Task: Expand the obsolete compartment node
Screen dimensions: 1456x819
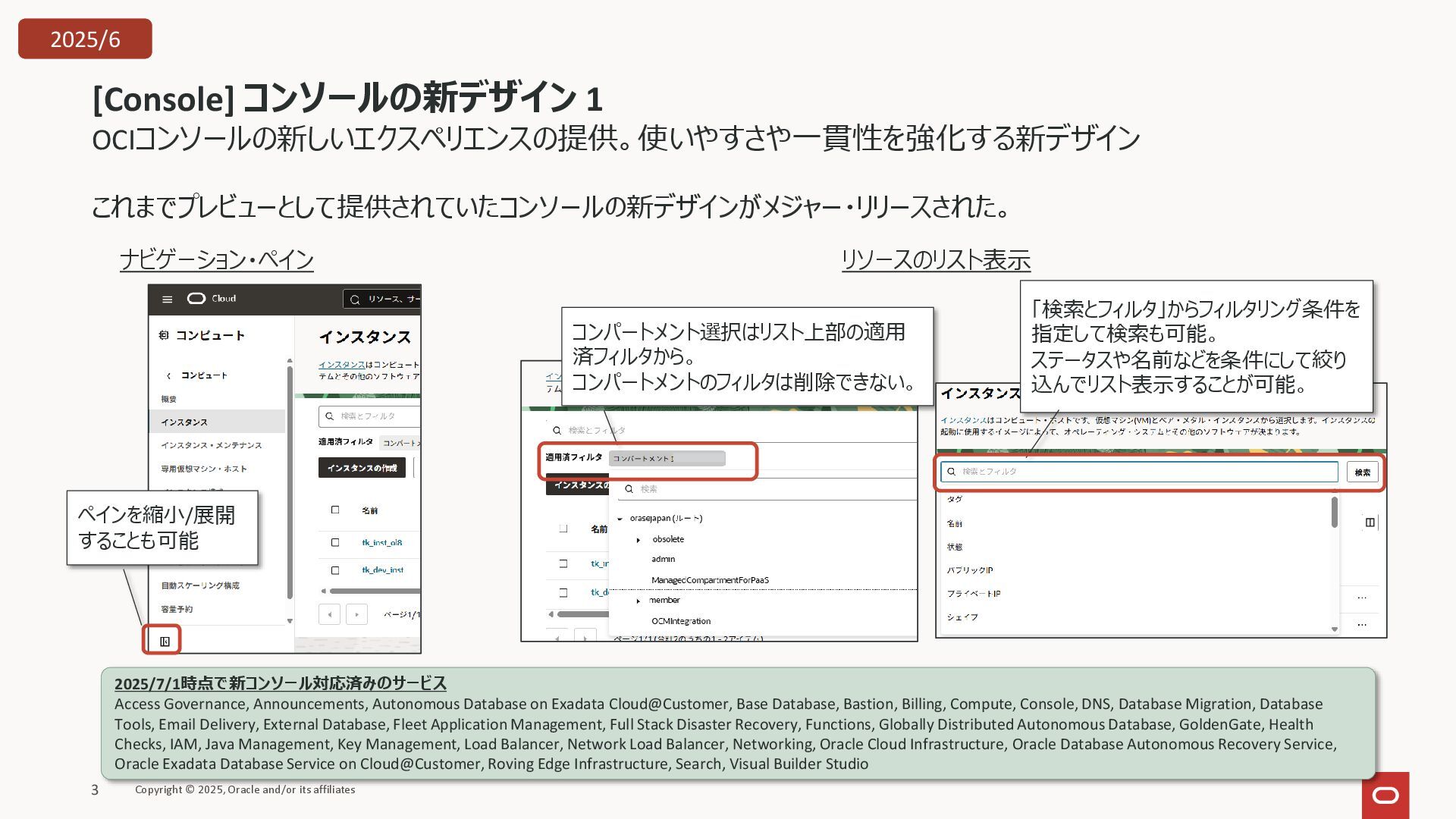Action: [639, 540]
